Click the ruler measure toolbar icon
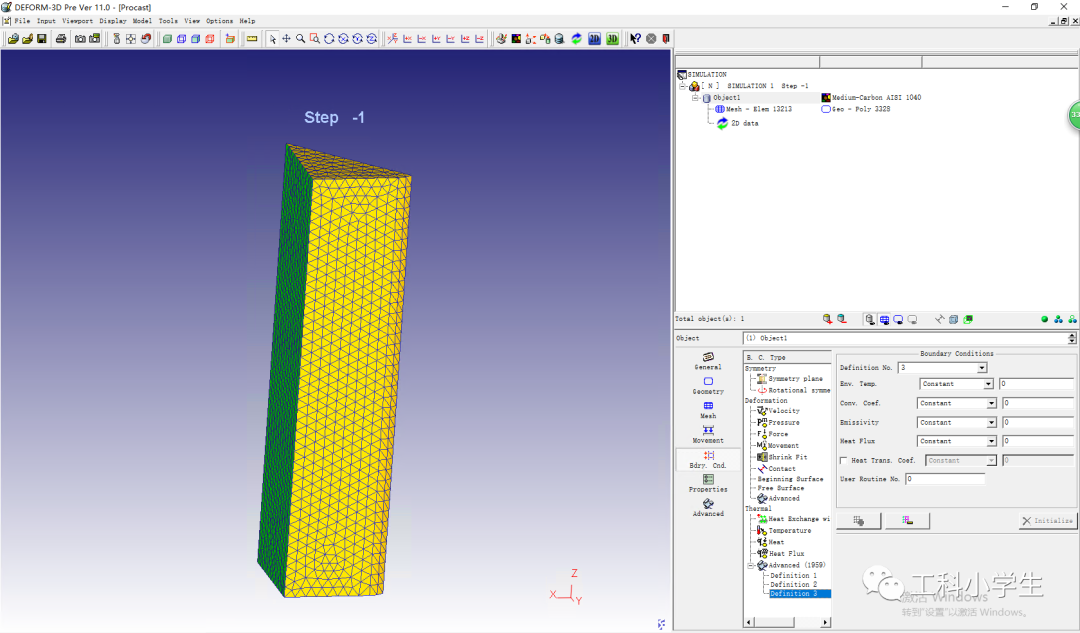 click(251, 39)
